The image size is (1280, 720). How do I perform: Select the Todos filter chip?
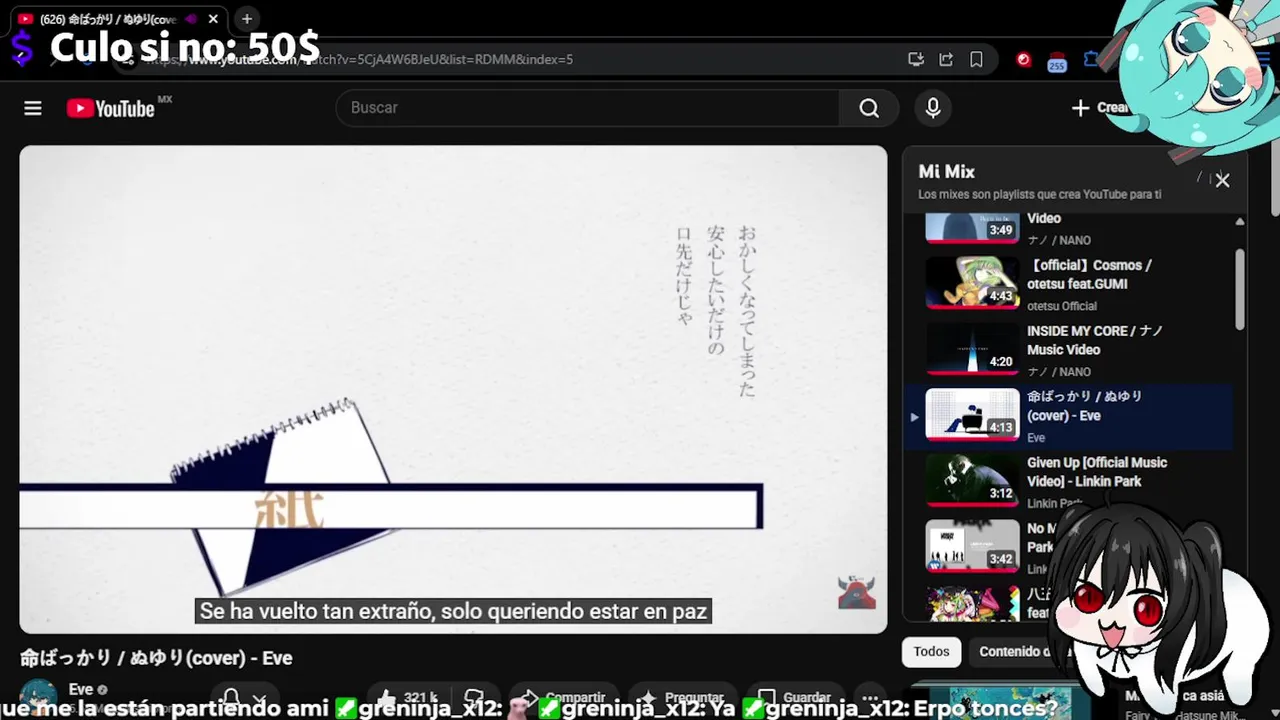click(931, 652)
